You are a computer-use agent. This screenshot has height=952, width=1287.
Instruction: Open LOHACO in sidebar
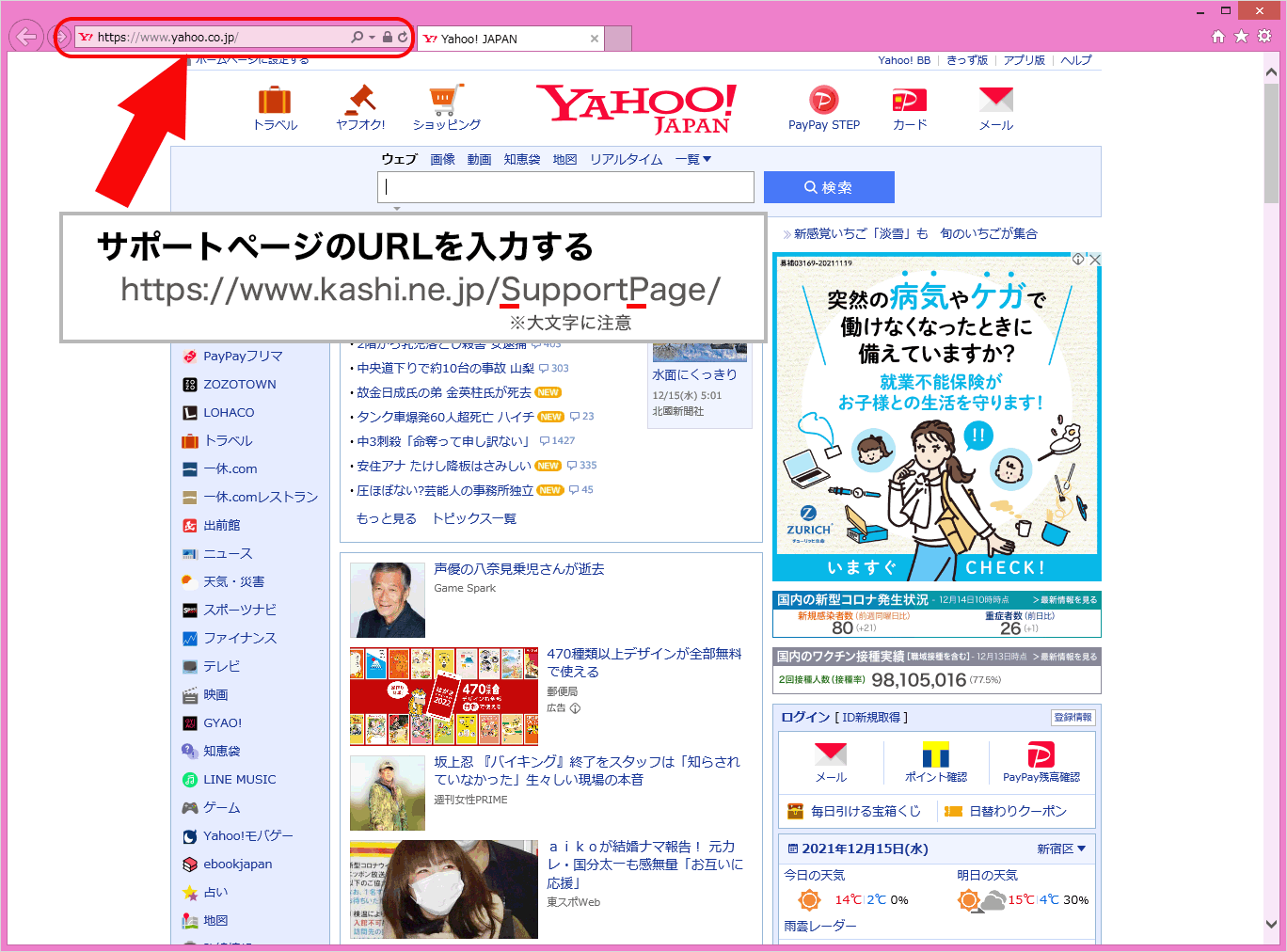pyautogui.click(x=229, y=412)
